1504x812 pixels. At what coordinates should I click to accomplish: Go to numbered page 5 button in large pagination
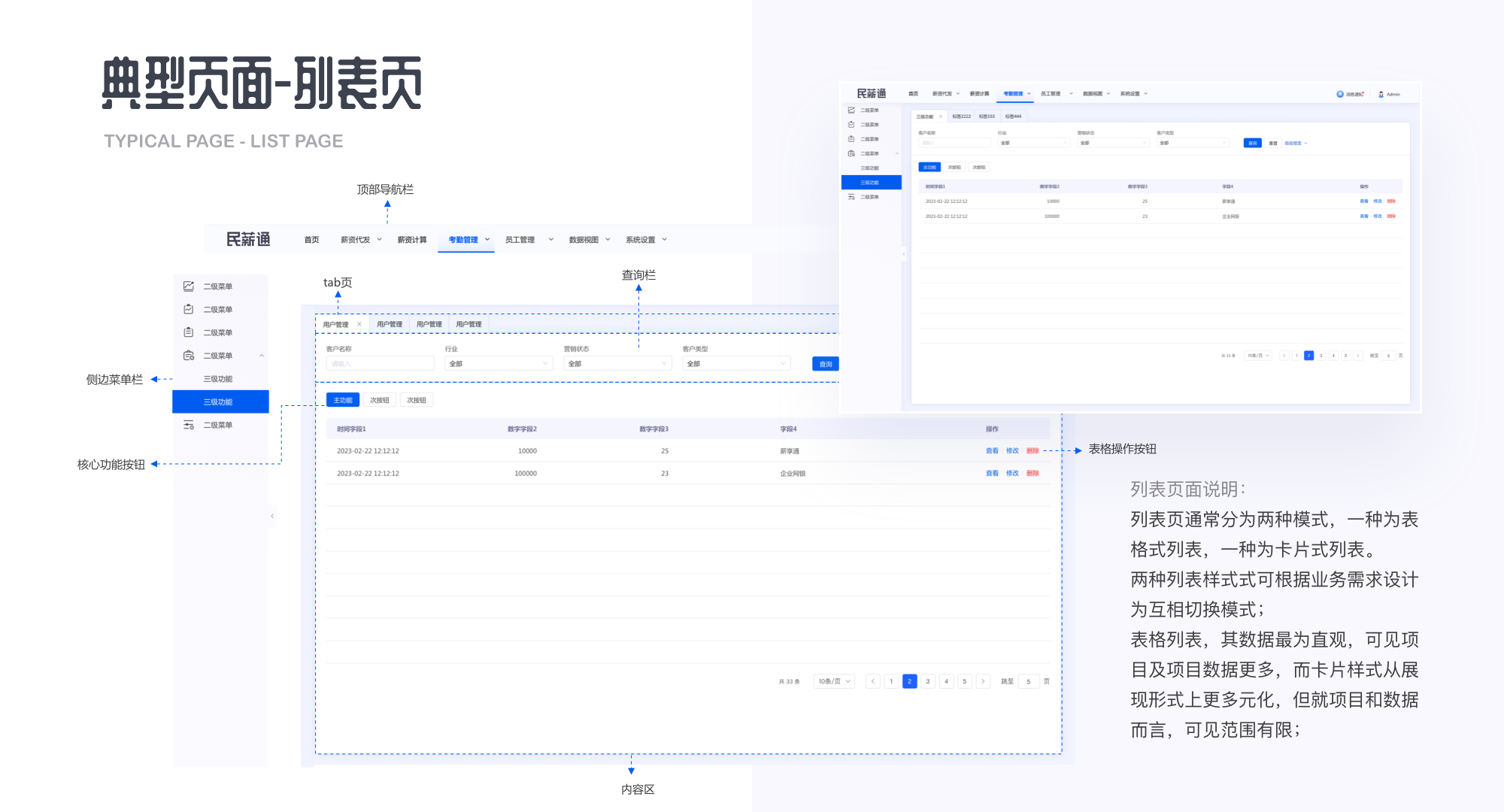coord(964,681)
